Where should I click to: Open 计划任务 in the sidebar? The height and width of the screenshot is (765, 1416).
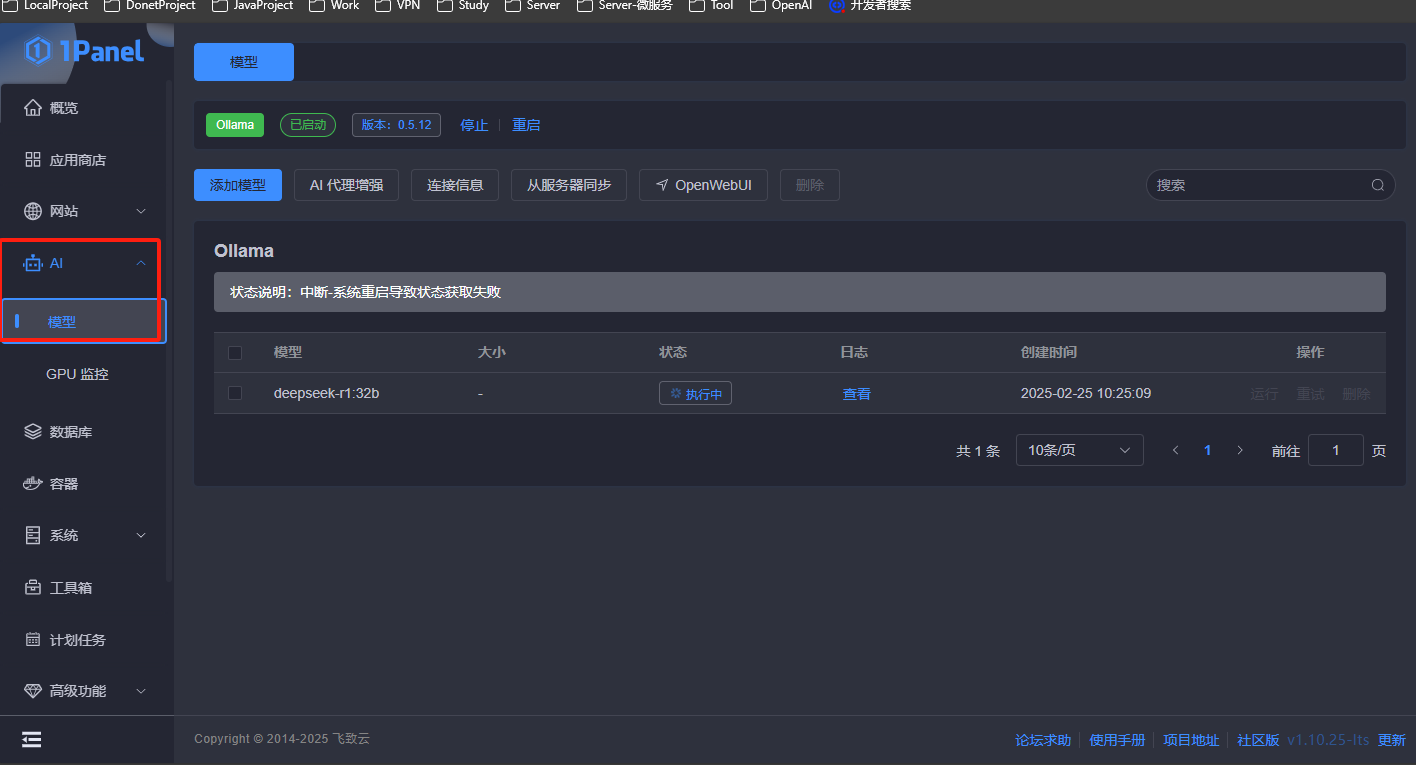pyautogui.click(x=78, y=640)
